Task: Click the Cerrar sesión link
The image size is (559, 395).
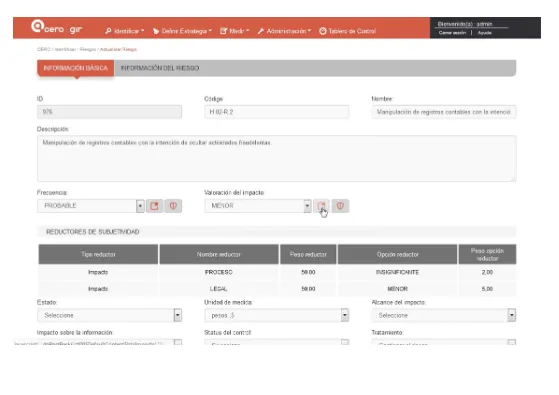Action: [x=452, y=33]
